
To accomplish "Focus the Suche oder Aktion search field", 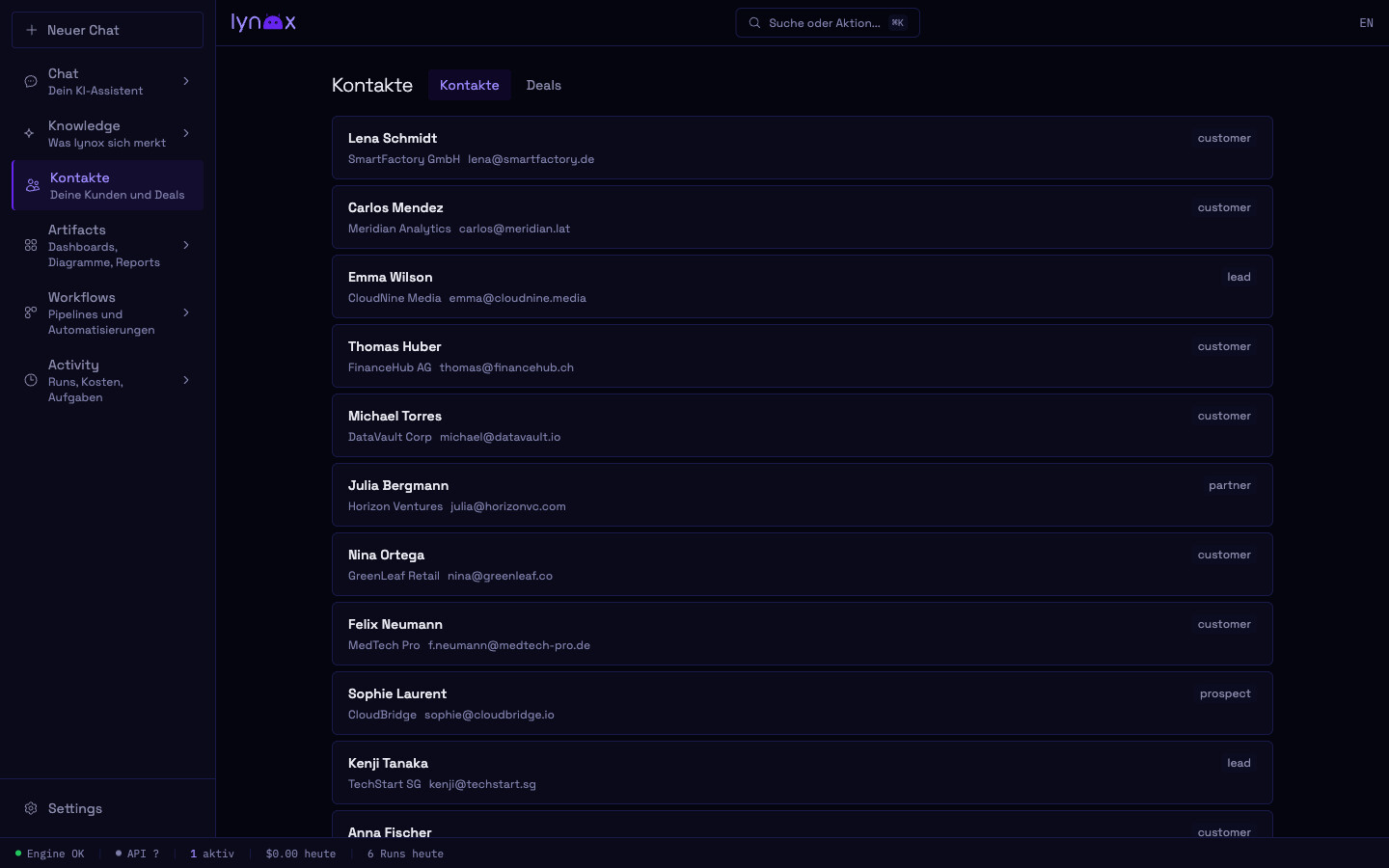I will tap(826, 23).
